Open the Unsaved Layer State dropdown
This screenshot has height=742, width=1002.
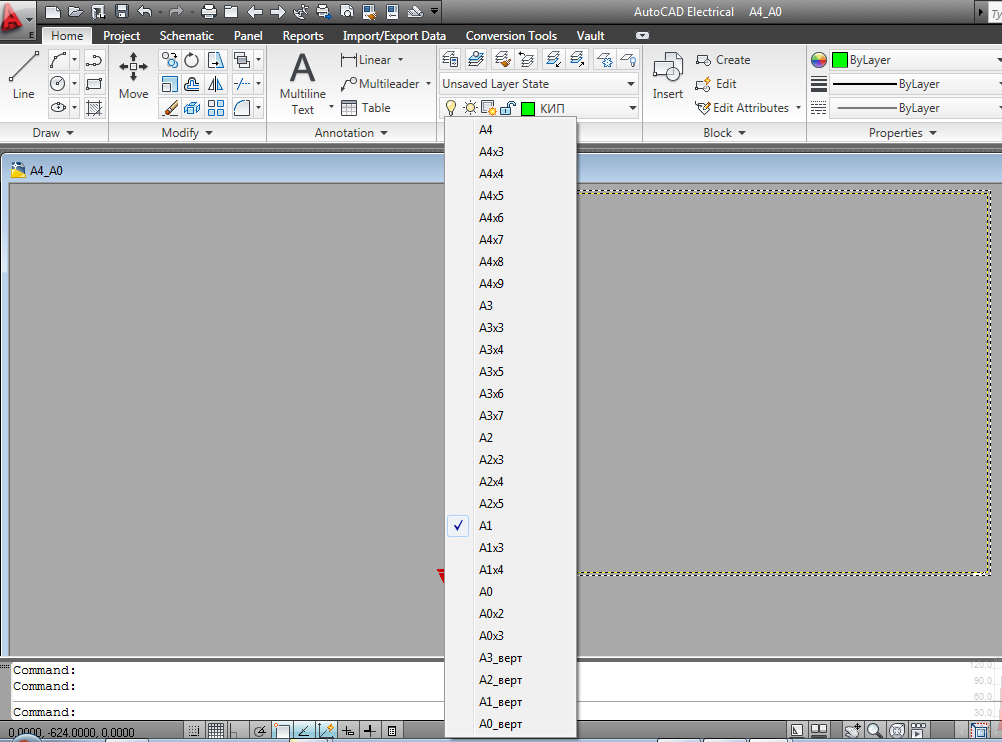[x=539, y=84]
